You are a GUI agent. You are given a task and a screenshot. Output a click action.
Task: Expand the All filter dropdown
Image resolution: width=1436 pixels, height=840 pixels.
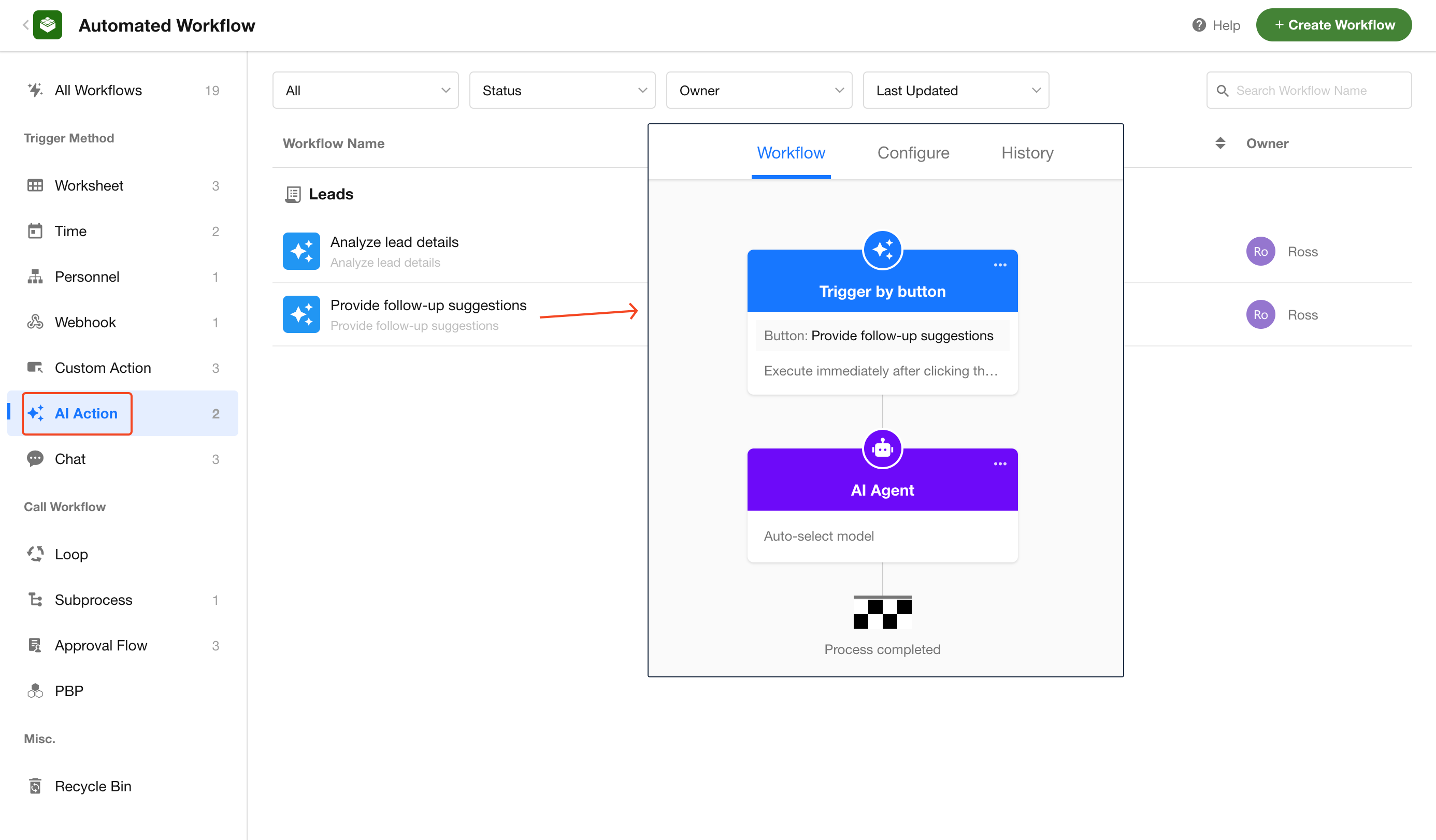[x=365, y=91]
